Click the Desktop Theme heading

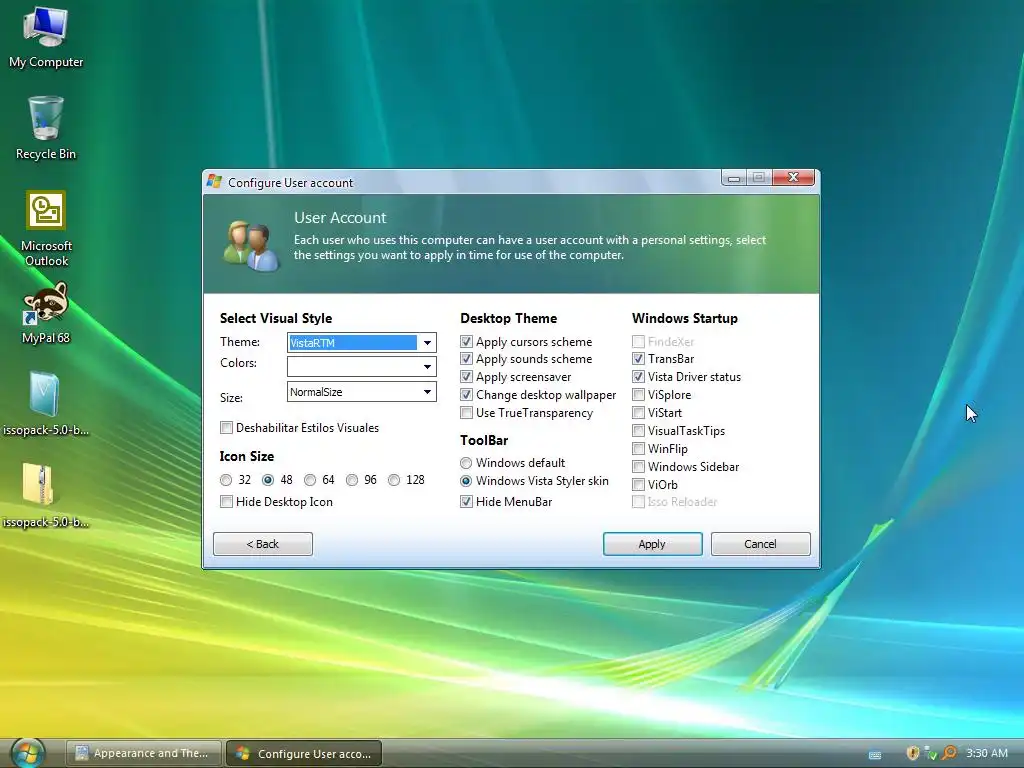[x=508, y=318]
